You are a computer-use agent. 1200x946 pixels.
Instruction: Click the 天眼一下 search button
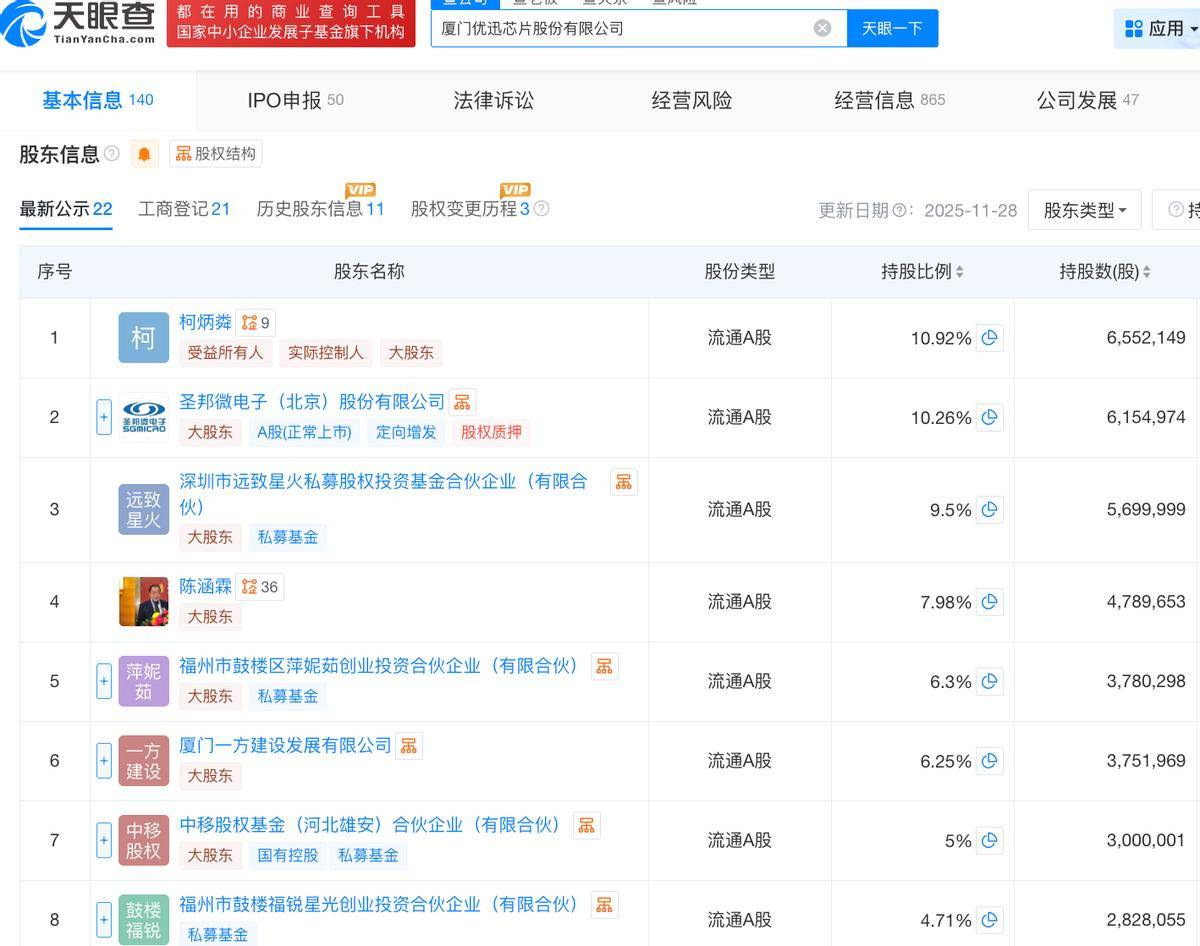(x=893, y=28)
